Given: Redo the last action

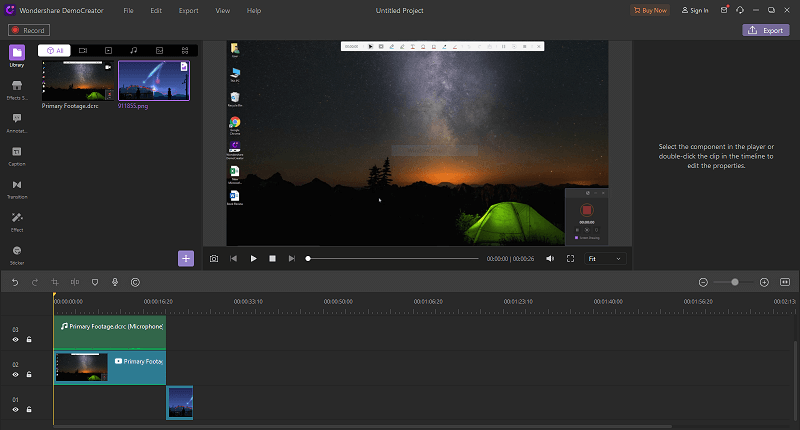Looking at the screenshot, I should 35,282.
